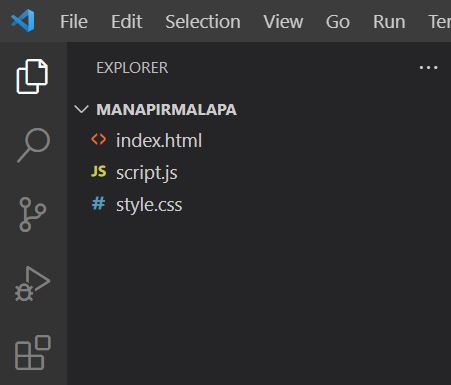Open the Edit menu
The height and width of the screenshot is (385, 451).
click(x=127, y=22)
